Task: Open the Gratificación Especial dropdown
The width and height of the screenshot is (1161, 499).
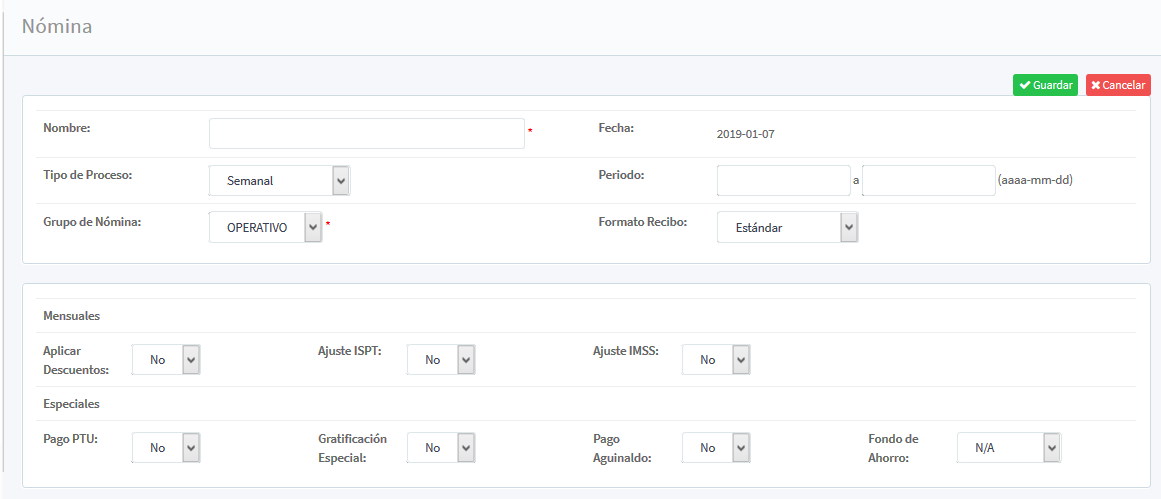Action: 440,448
